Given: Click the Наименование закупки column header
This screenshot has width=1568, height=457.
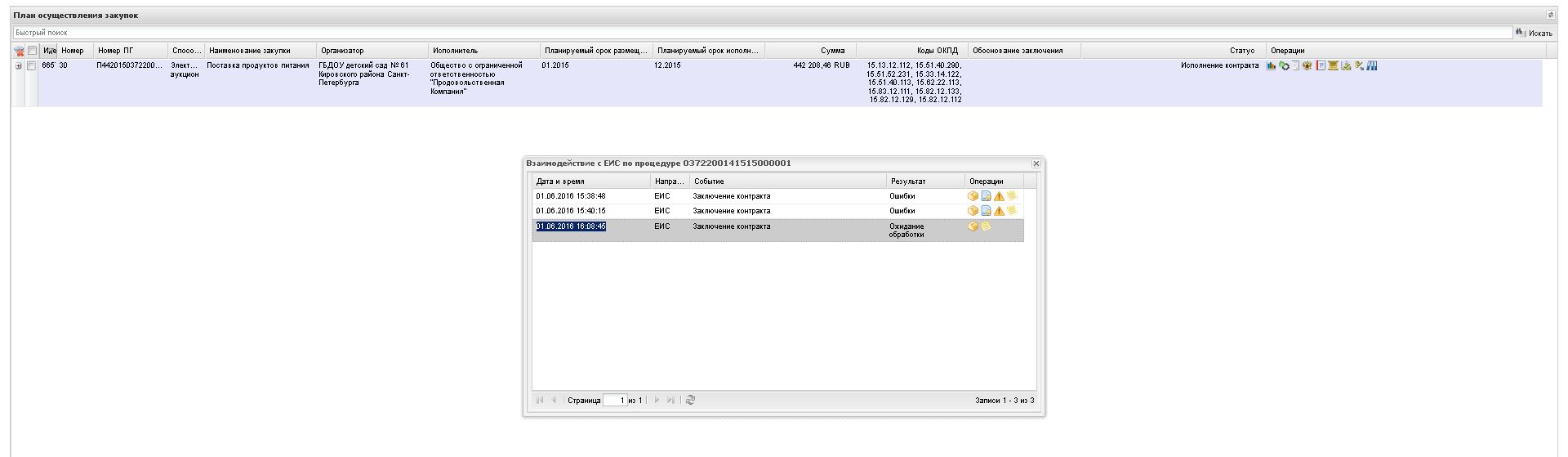Looking at the screenshot, I should pyautogui.click(x=260, y=51).
